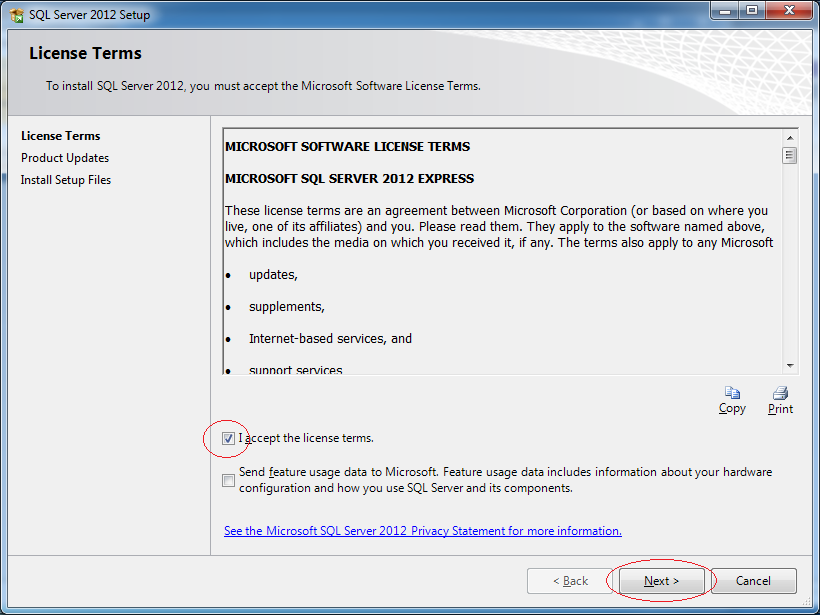Image resolution: width=820 pixels, height=615 pixels.
Task: Select Install Setup Files step in sidebar
Action: pyautogui.click(x=66, y=180)
